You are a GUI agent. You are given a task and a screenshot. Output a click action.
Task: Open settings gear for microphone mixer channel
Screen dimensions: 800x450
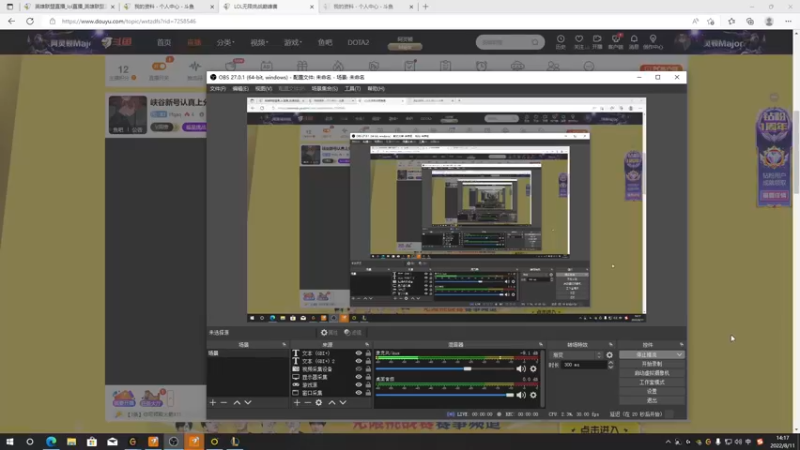pos(533,369)
